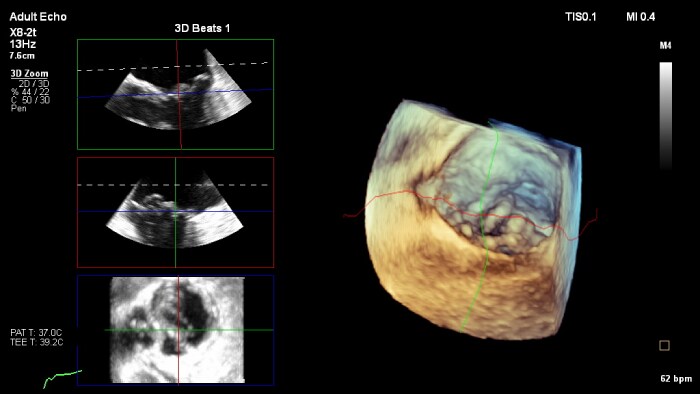Click the gray dashed line in middle view
This screenshot has height=394, width=700.
point(173,185)
